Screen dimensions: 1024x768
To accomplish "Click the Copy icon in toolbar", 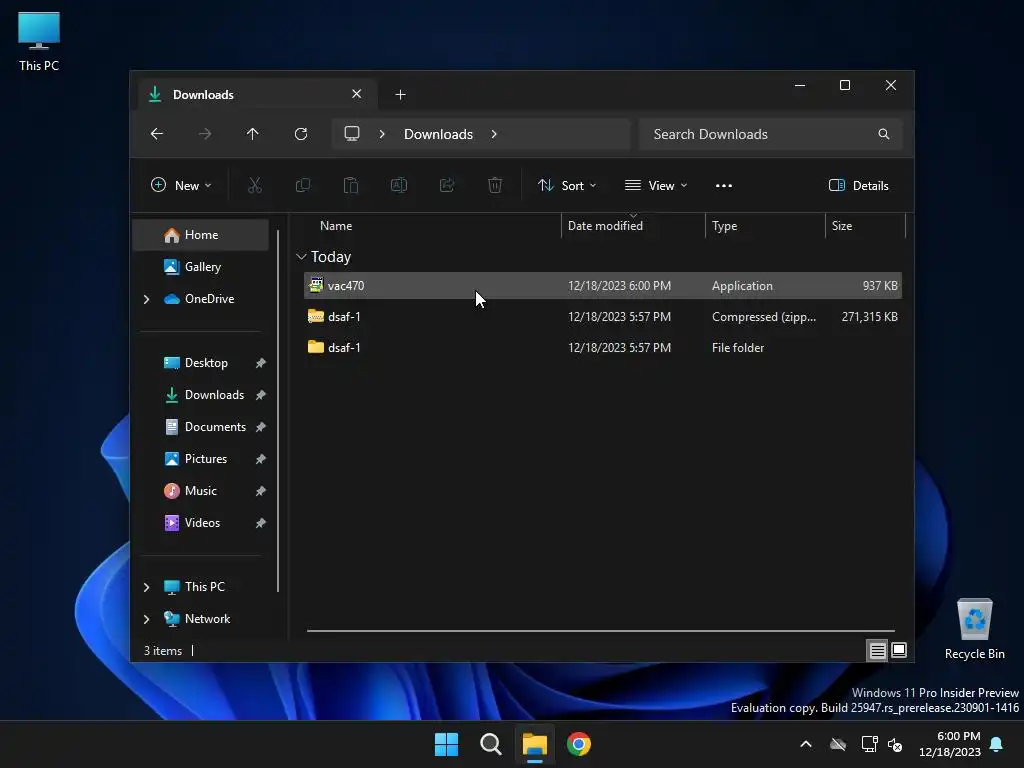I will coord(303,185).
